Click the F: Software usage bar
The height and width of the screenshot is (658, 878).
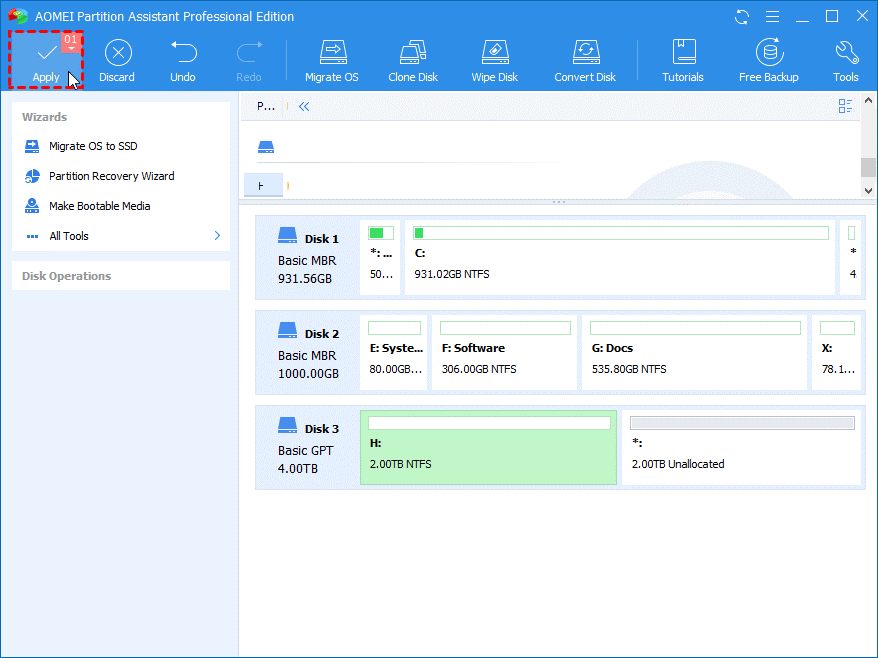pos(505,328)
